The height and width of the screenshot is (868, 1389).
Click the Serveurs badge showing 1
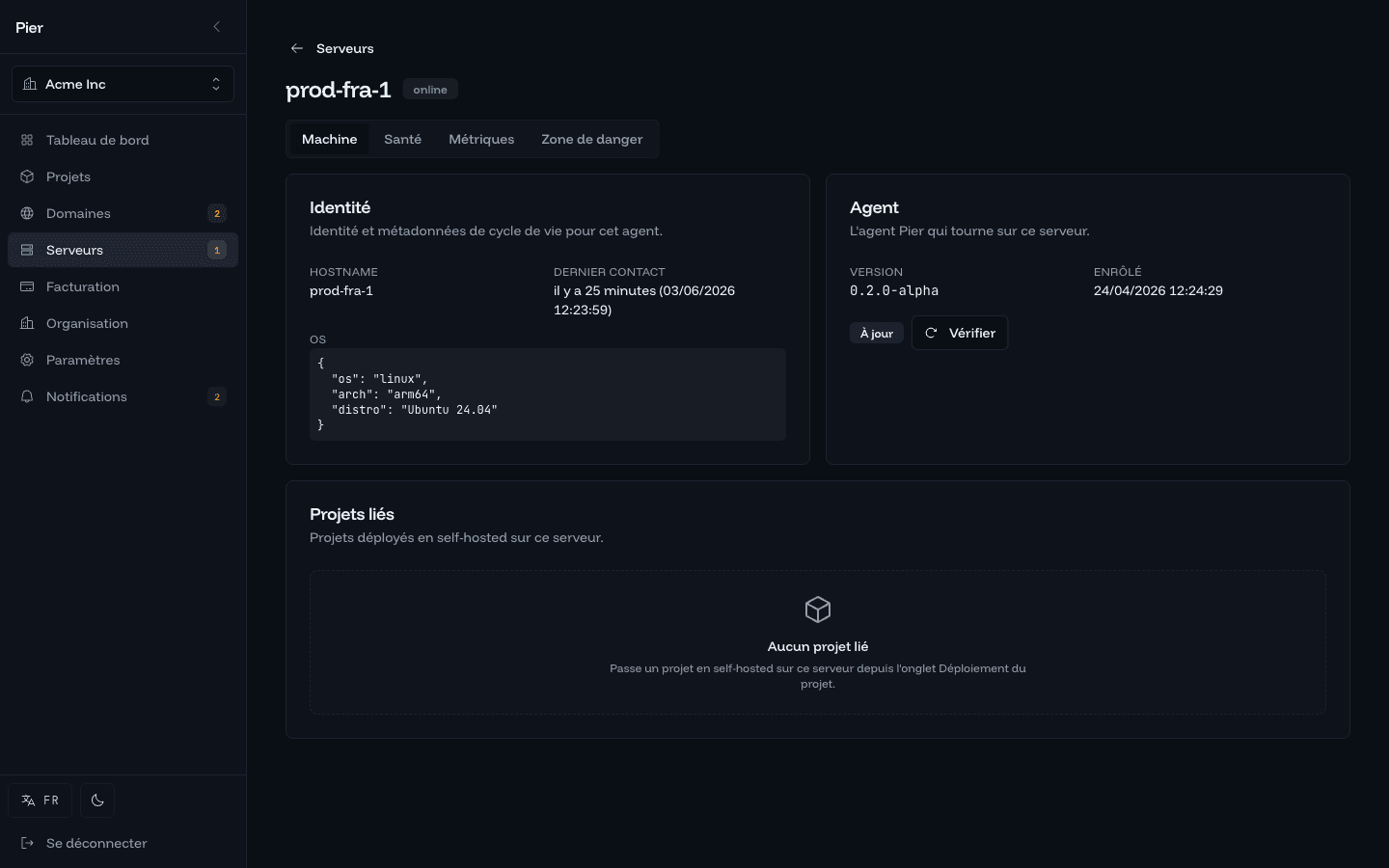tap(217, 250)
